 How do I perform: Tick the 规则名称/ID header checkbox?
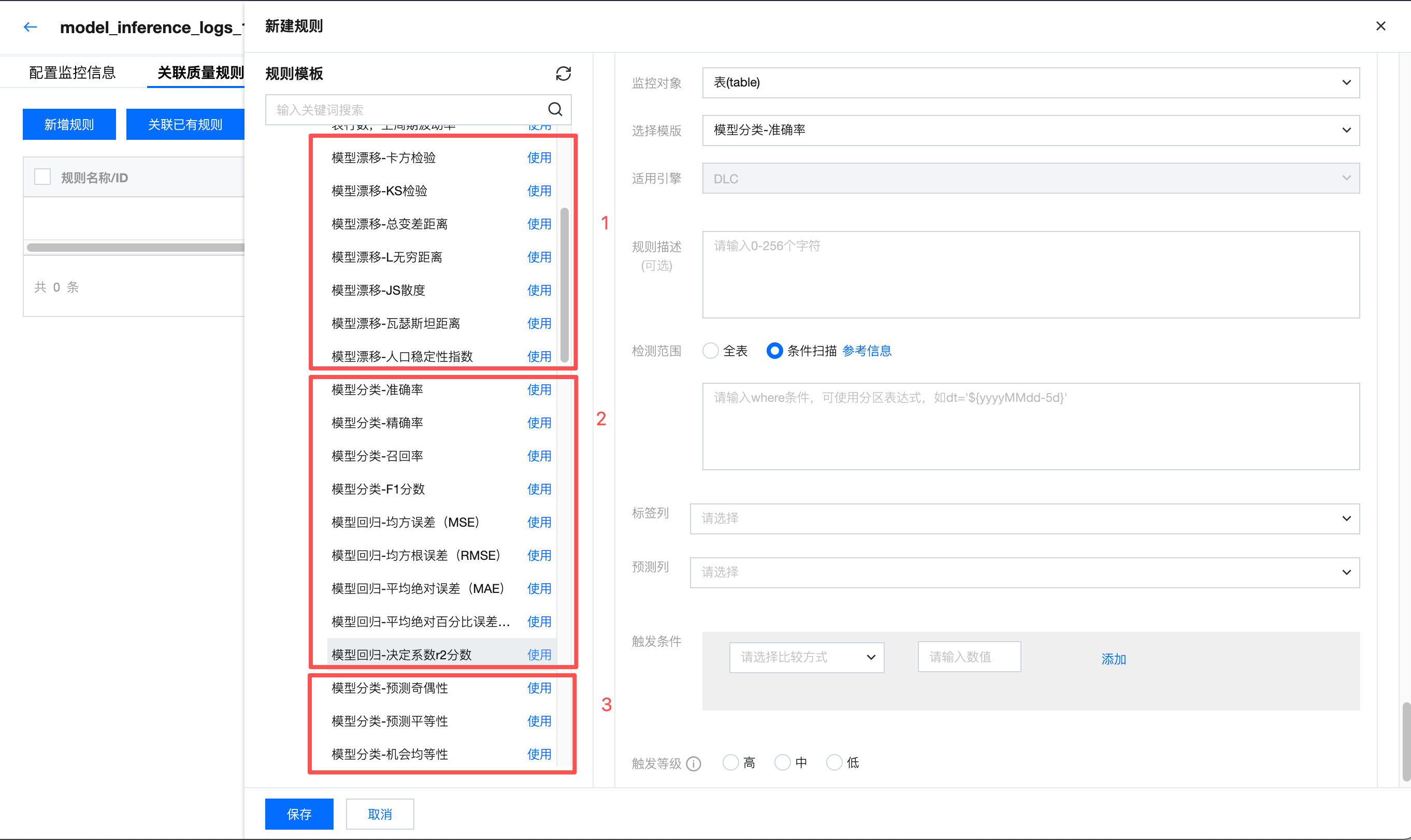click(x=42, y=177)
